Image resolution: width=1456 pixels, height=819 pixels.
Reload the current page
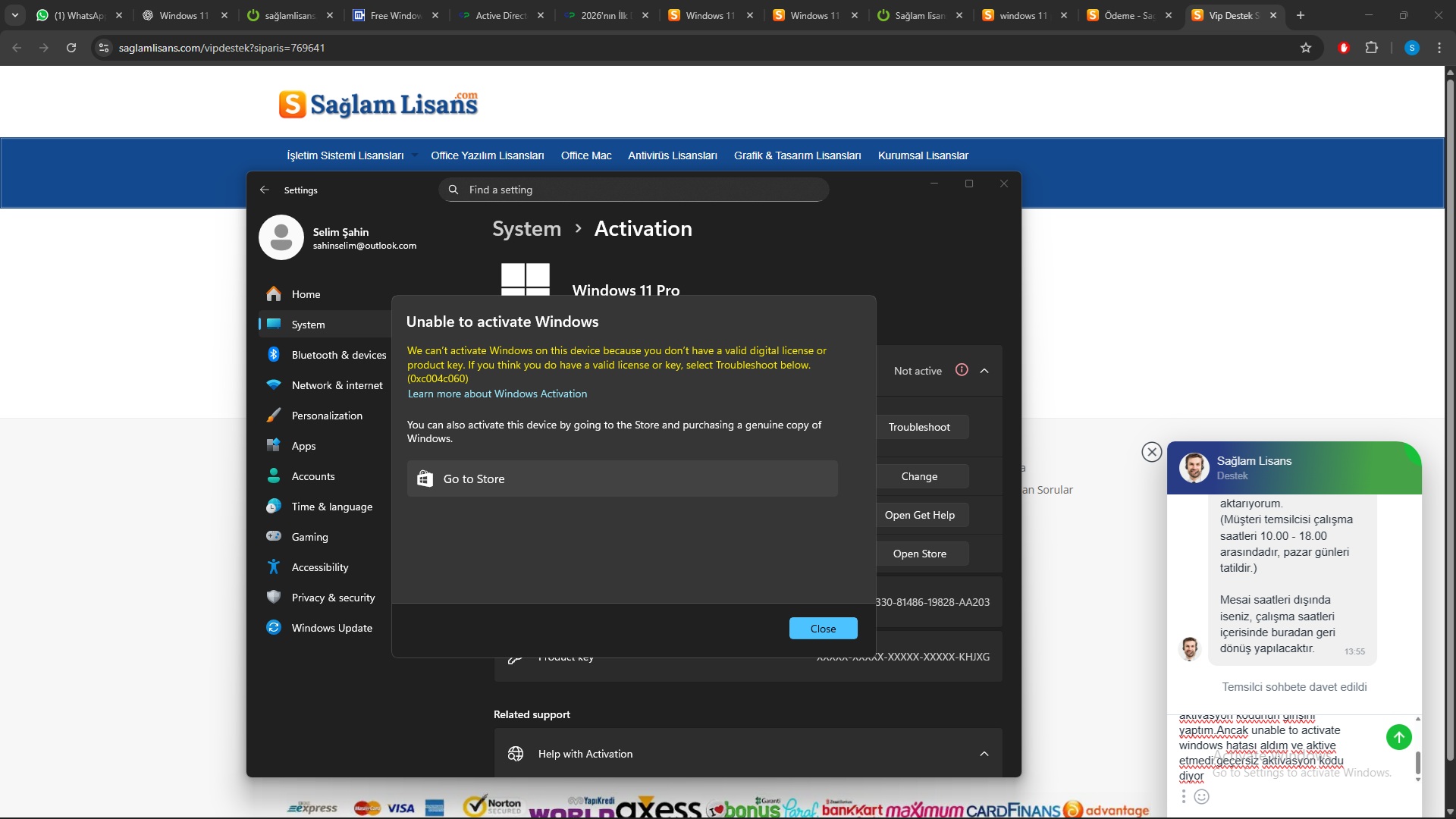71,48
